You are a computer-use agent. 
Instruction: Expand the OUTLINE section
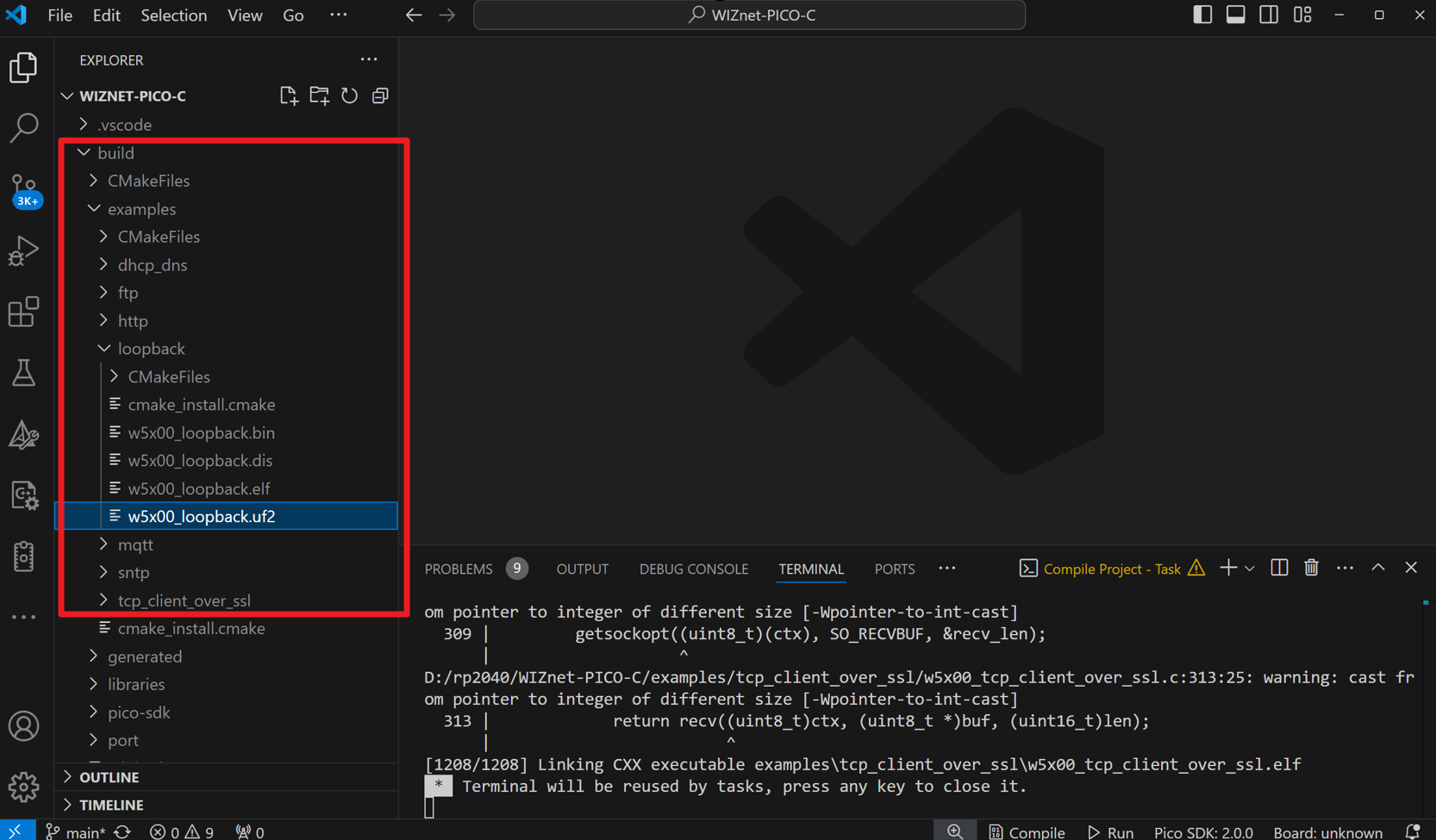pos(109,777)
